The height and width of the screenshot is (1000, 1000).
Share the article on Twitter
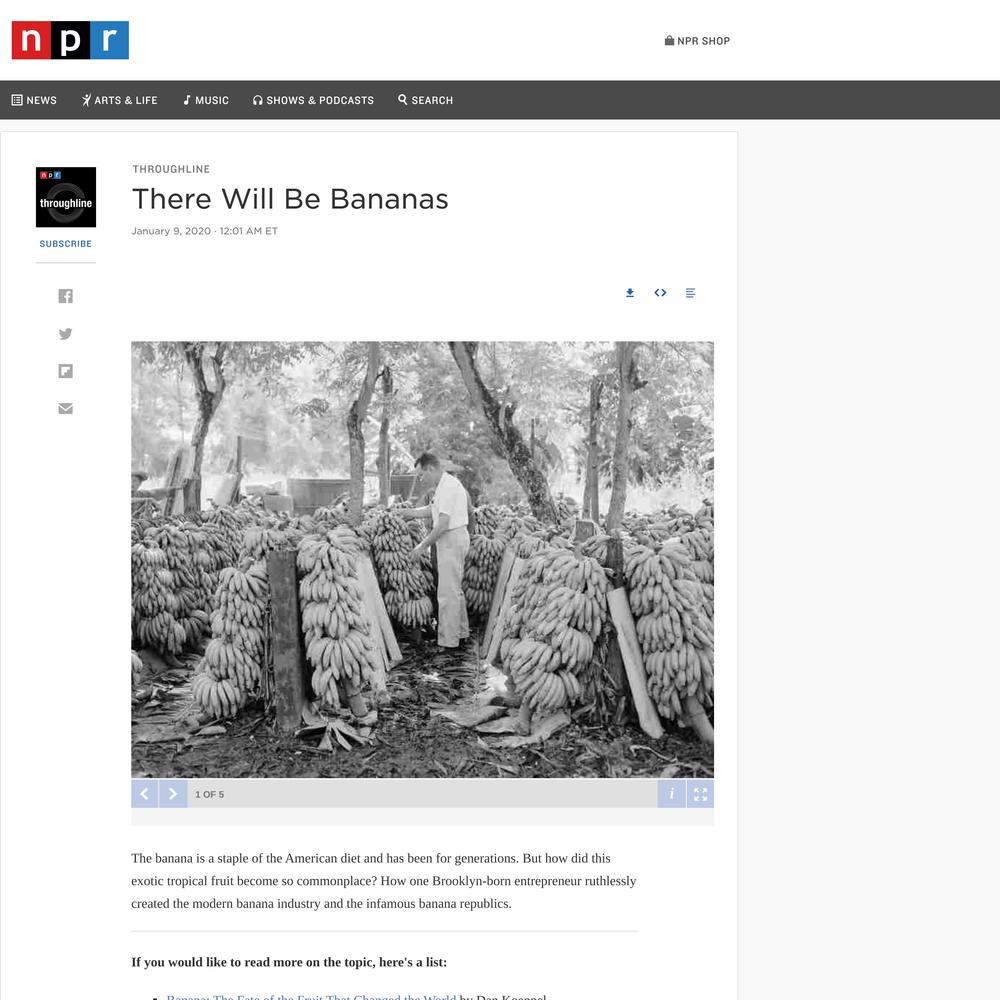pos(66,334)
